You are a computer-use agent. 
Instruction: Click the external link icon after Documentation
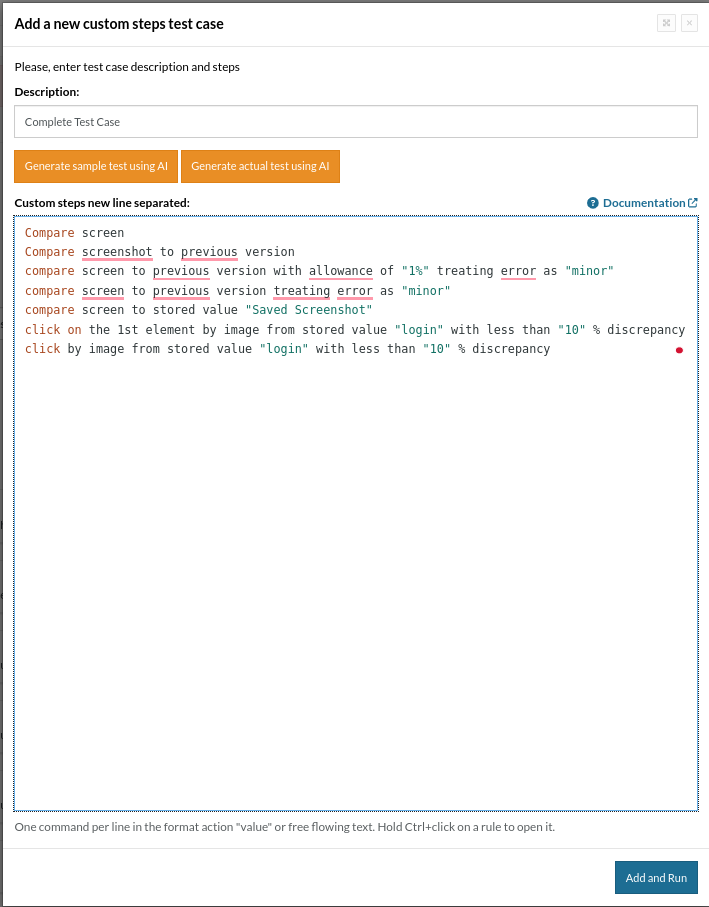(693, 203)
